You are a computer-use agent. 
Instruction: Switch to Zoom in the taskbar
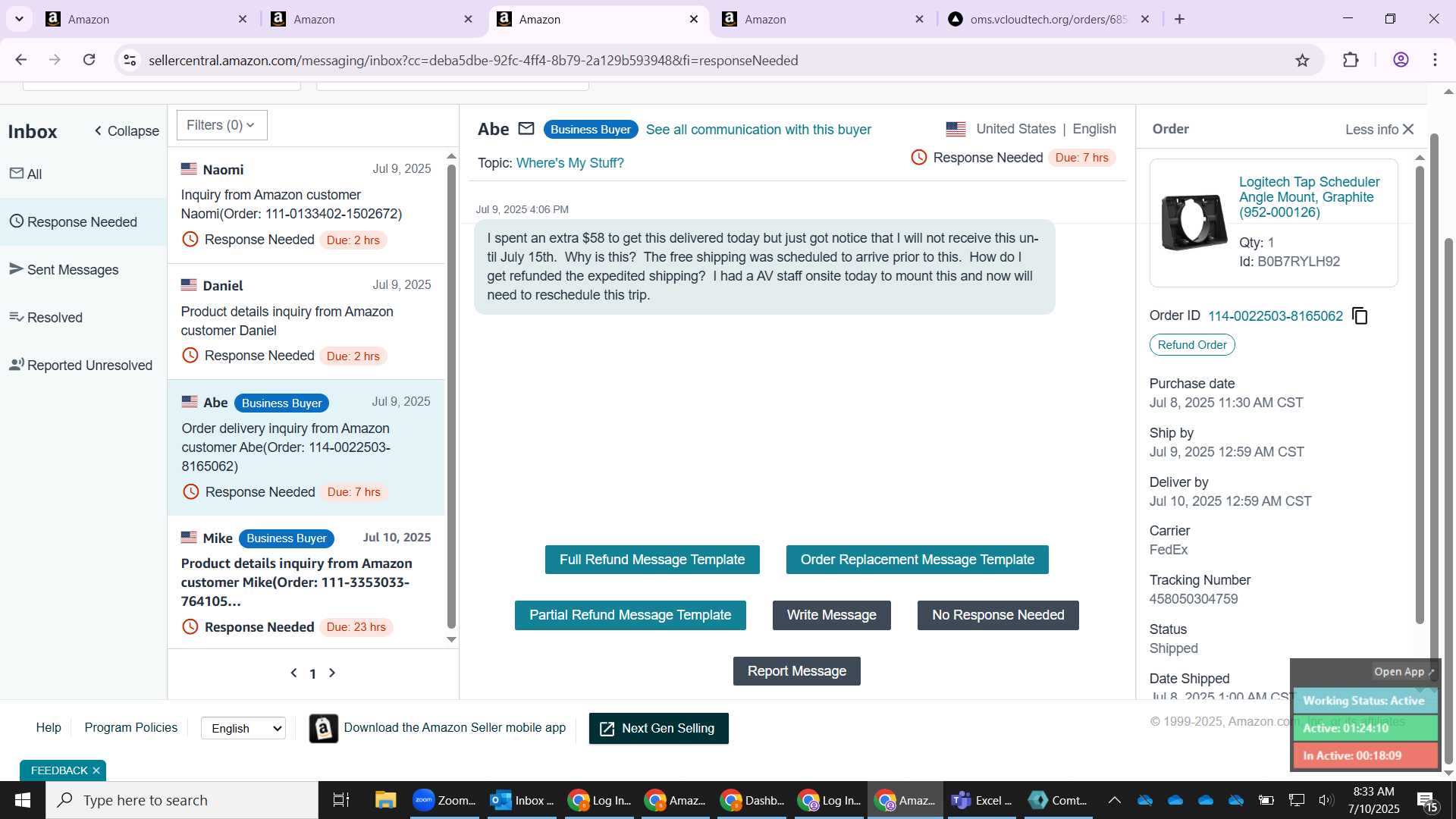444,800
